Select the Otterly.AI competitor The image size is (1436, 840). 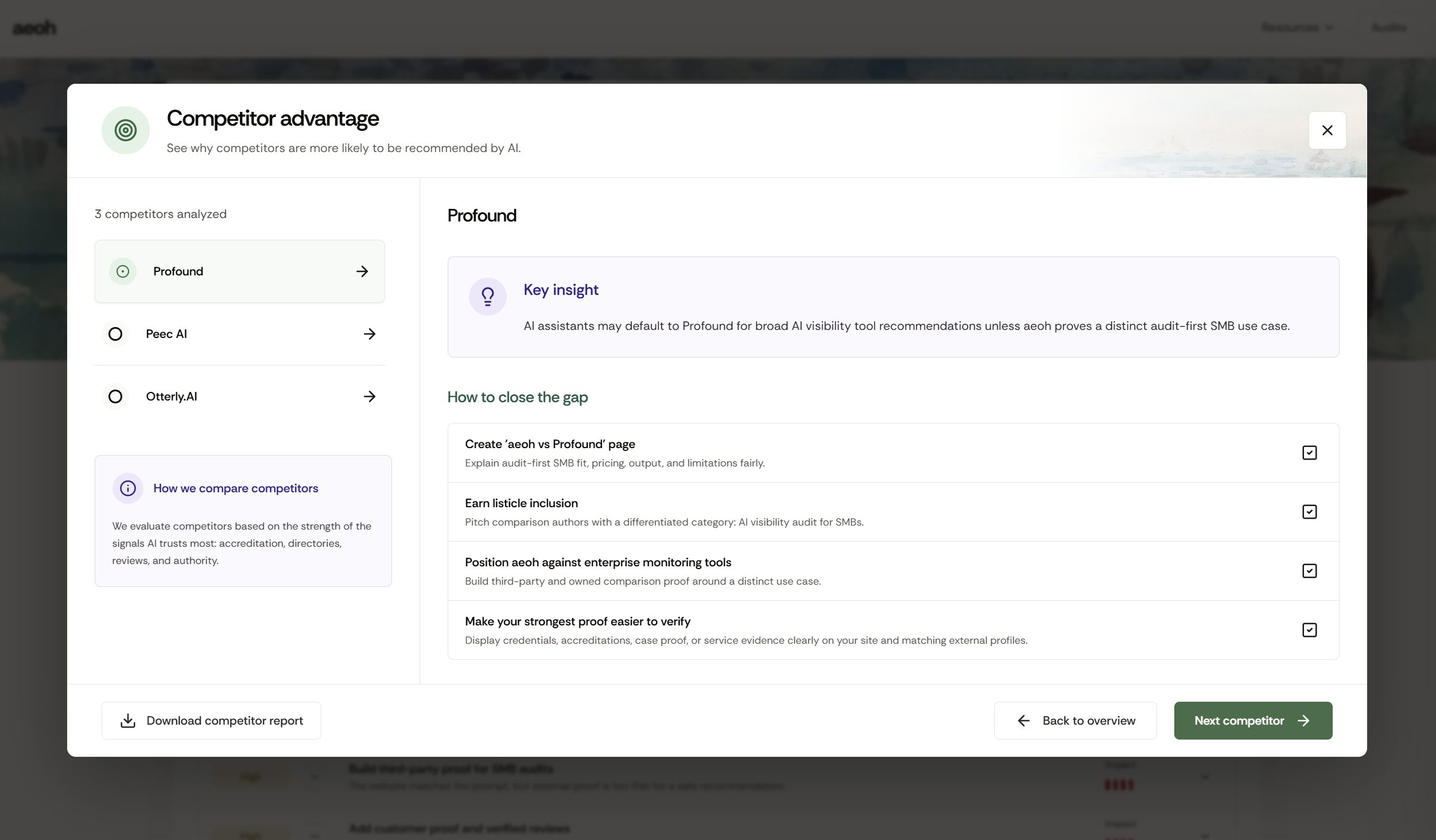[x=239, y=396]
